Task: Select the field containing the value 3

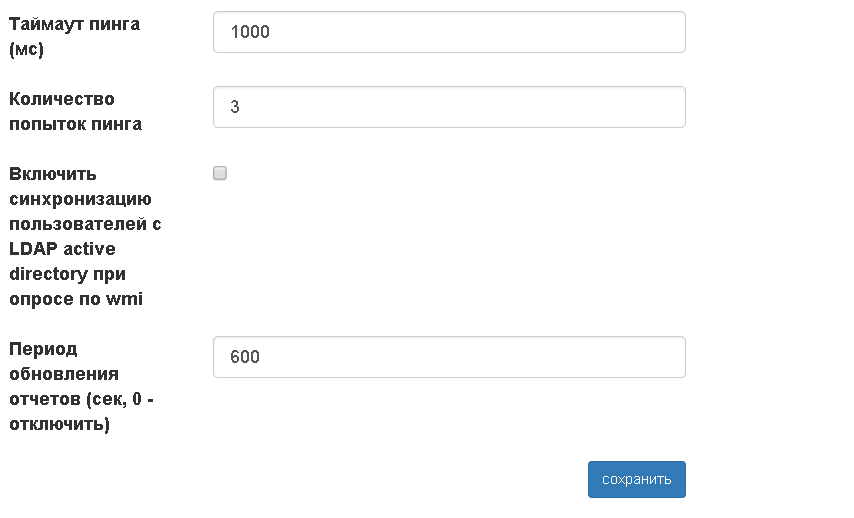Action: coord(449,107)
